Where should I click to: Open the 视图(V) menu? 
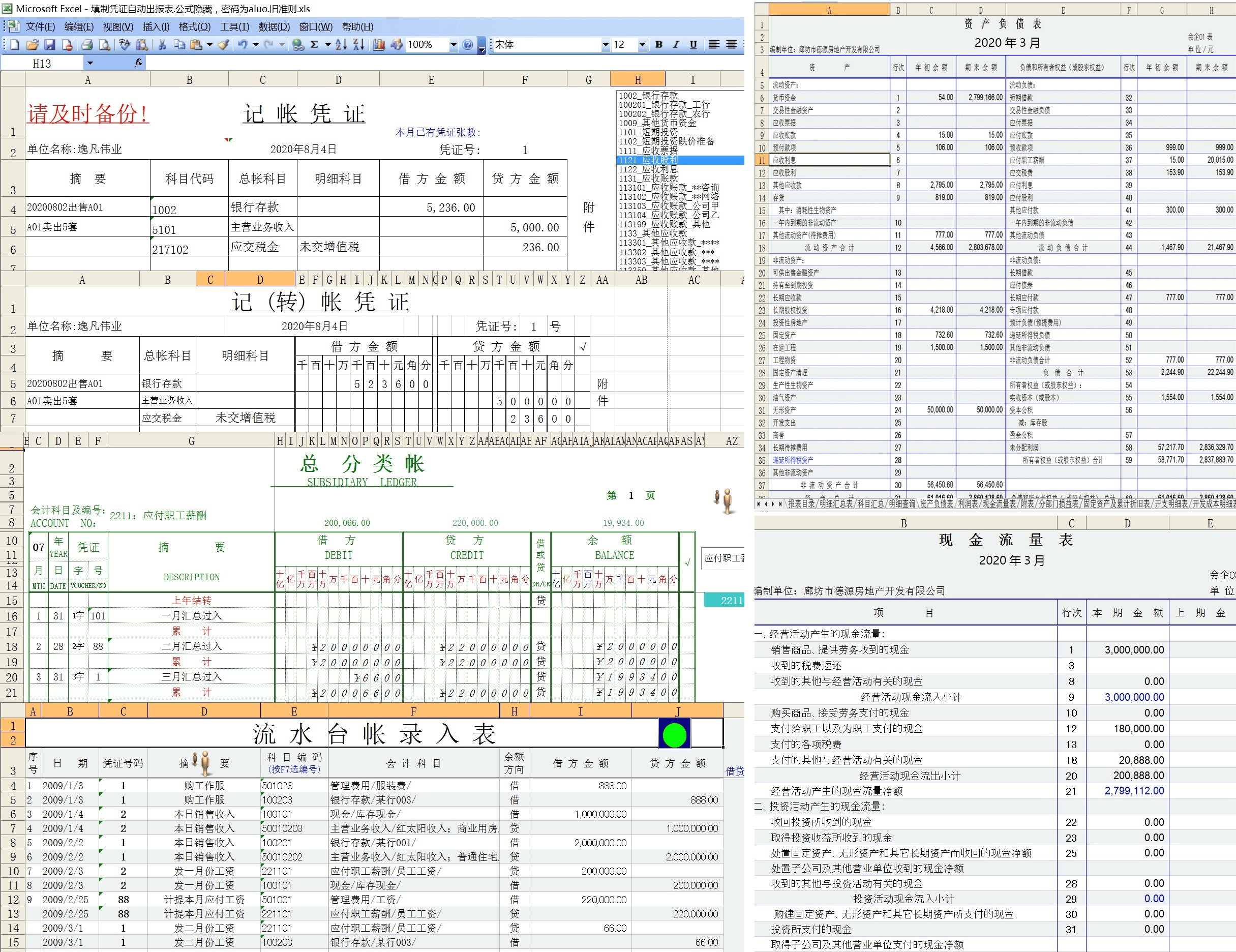118,26
